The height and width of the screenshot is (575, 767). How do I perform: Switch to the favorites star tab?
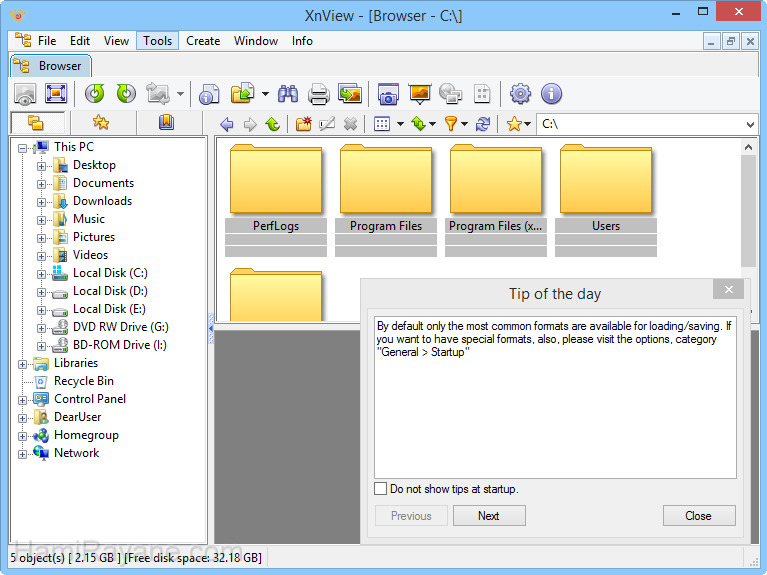[101, 122]
